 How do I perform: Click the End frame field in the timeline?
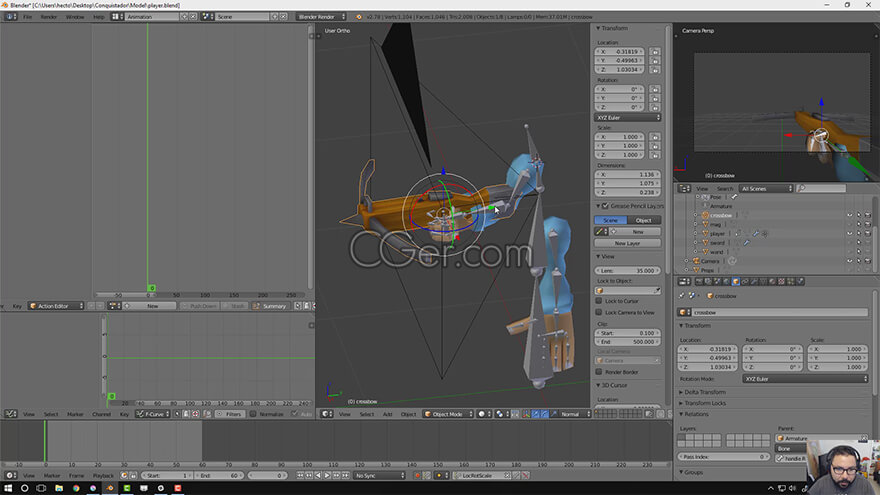(218, 475)
